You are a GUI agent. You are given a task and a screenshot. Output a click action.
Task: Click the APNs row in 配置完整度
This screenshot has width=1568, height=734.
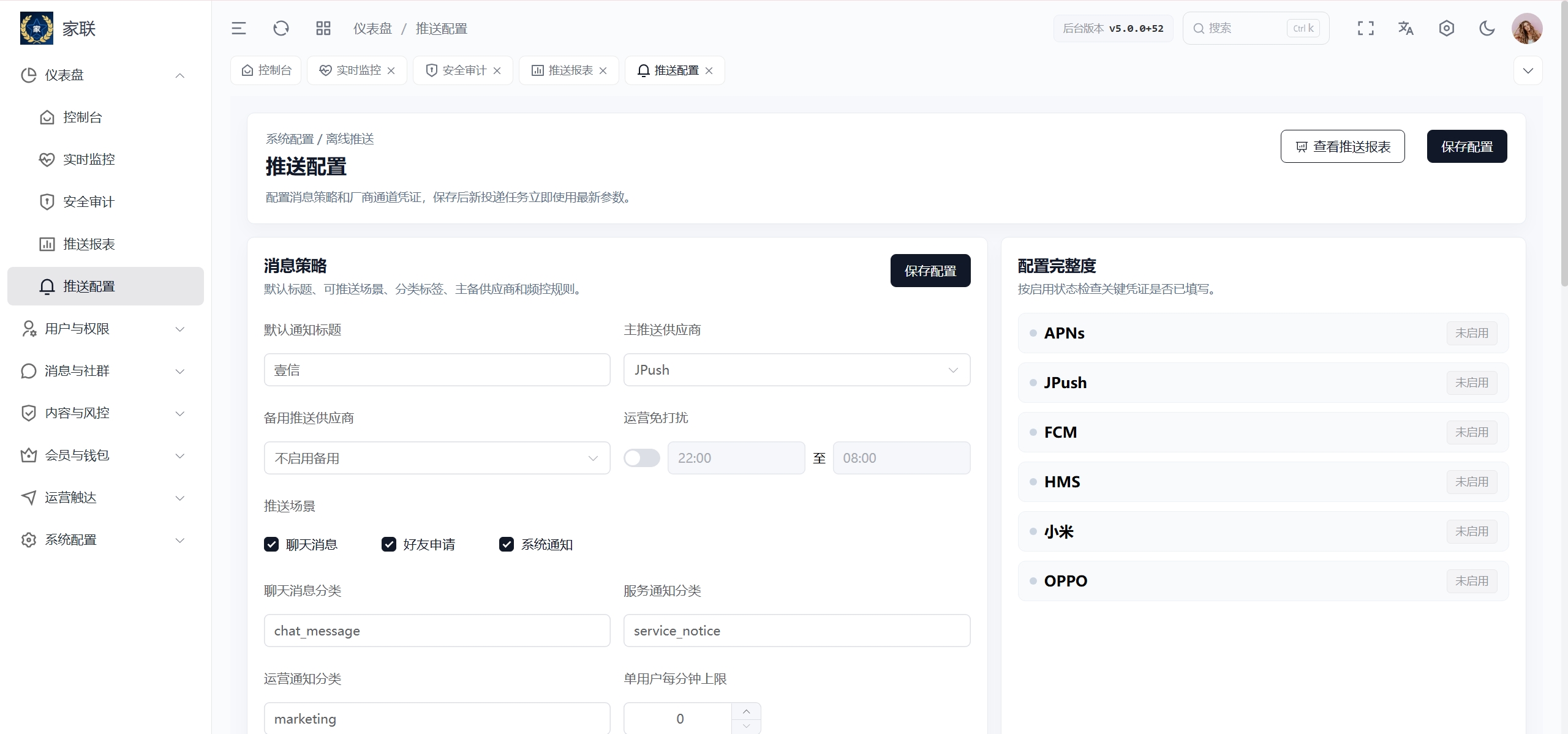1263,333
